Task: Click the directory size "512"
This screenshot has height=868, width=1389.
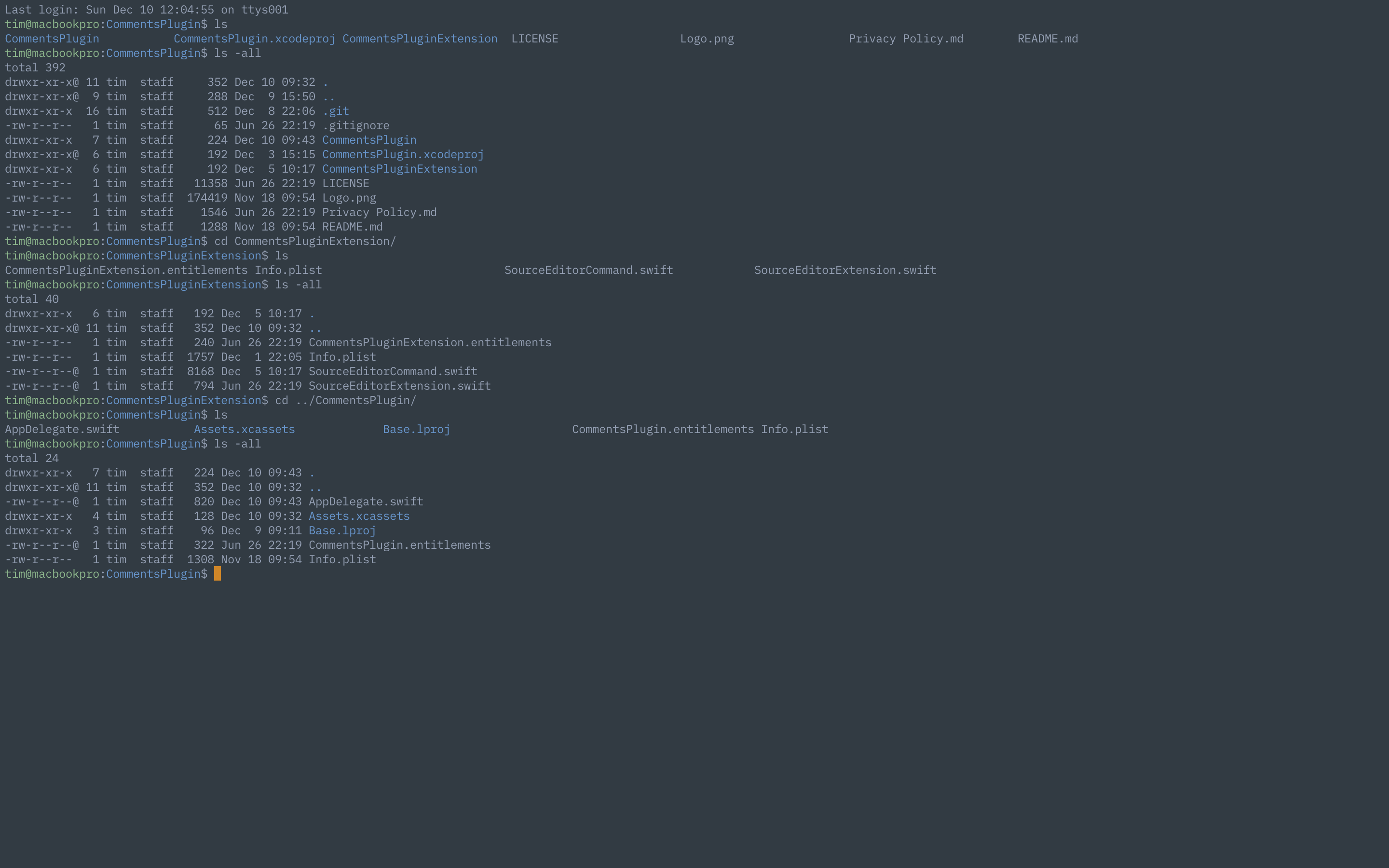Action: [218, 111]
